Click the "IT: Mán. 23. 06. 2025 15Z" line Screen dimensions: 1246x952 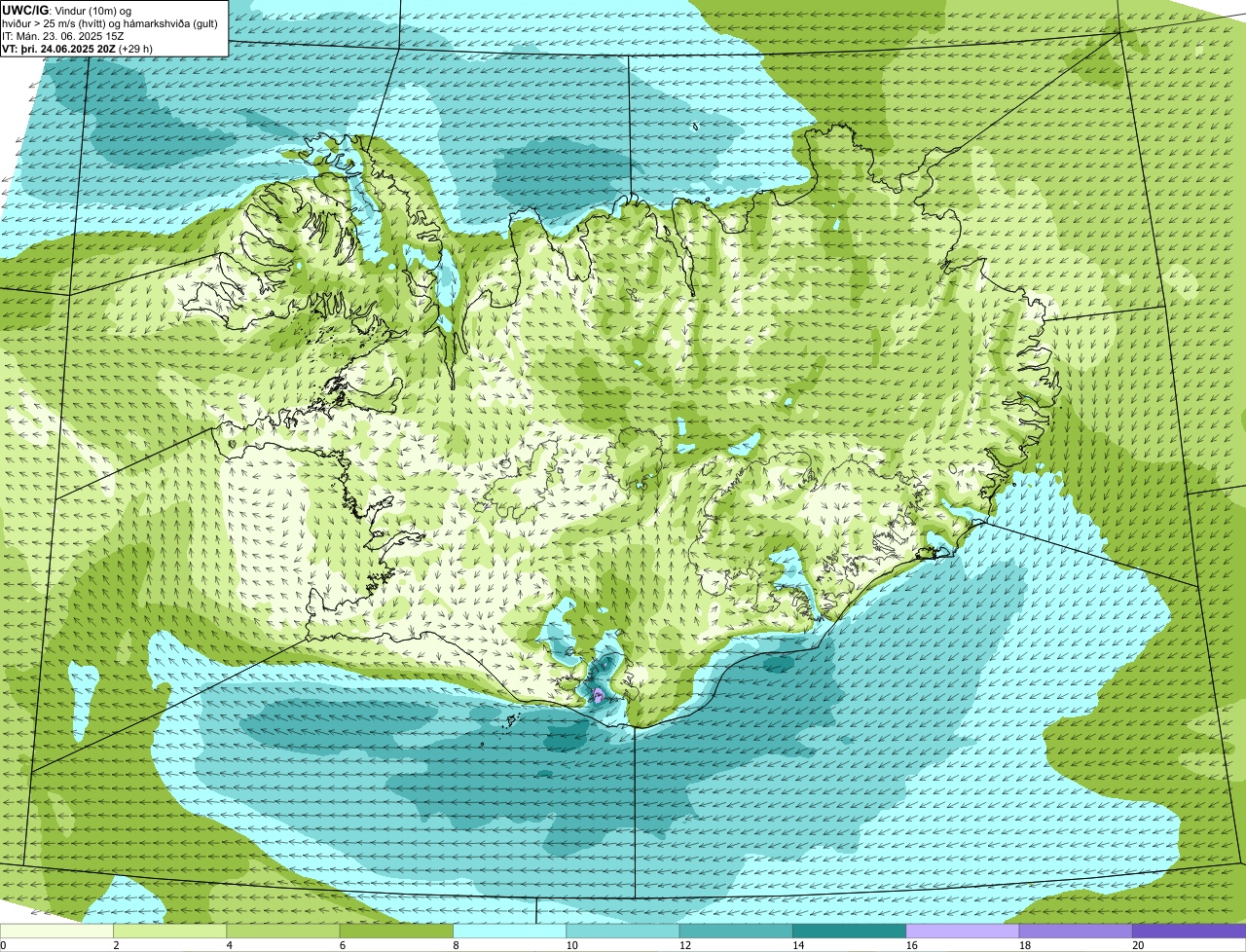63,35
